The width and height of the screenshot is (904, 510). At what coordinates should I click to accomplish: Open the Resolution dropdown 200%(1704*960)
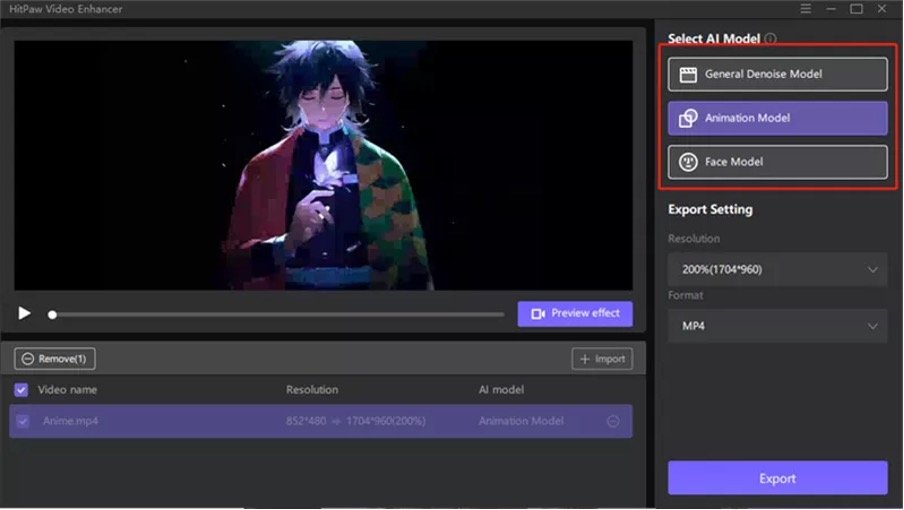pyautogui.click(x=777, y=269)
